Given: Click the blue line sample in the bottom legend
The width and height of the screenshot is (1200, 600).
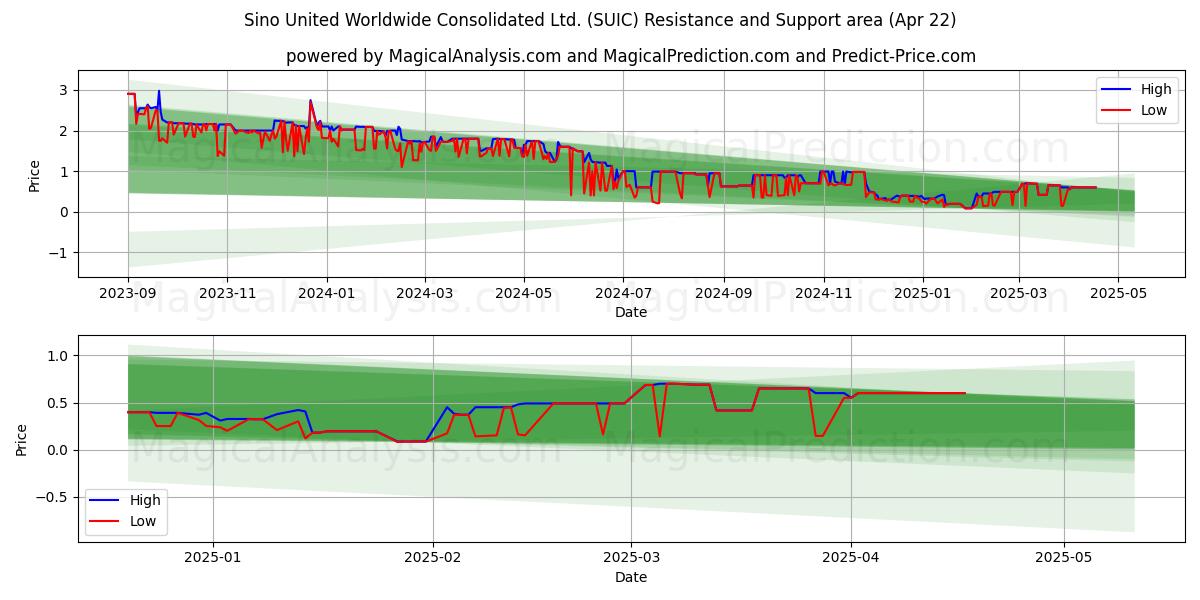Looking at the screenshot, I should click(x=106, y=501).
